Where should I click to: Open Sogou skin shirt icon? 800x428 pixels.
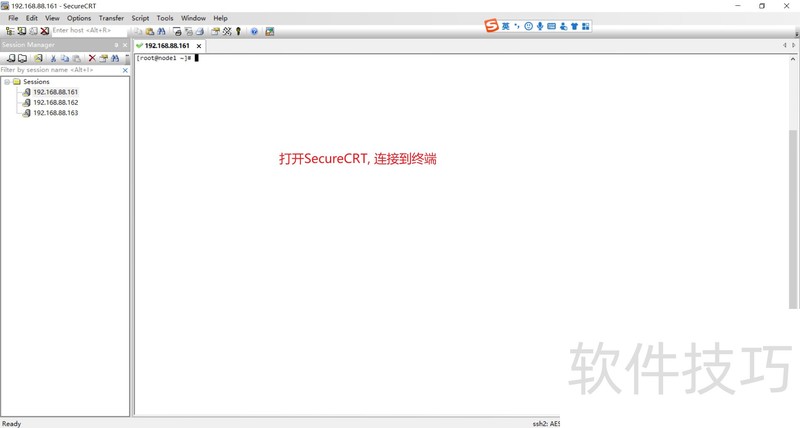pyautogui.click(x=574, y=26)
